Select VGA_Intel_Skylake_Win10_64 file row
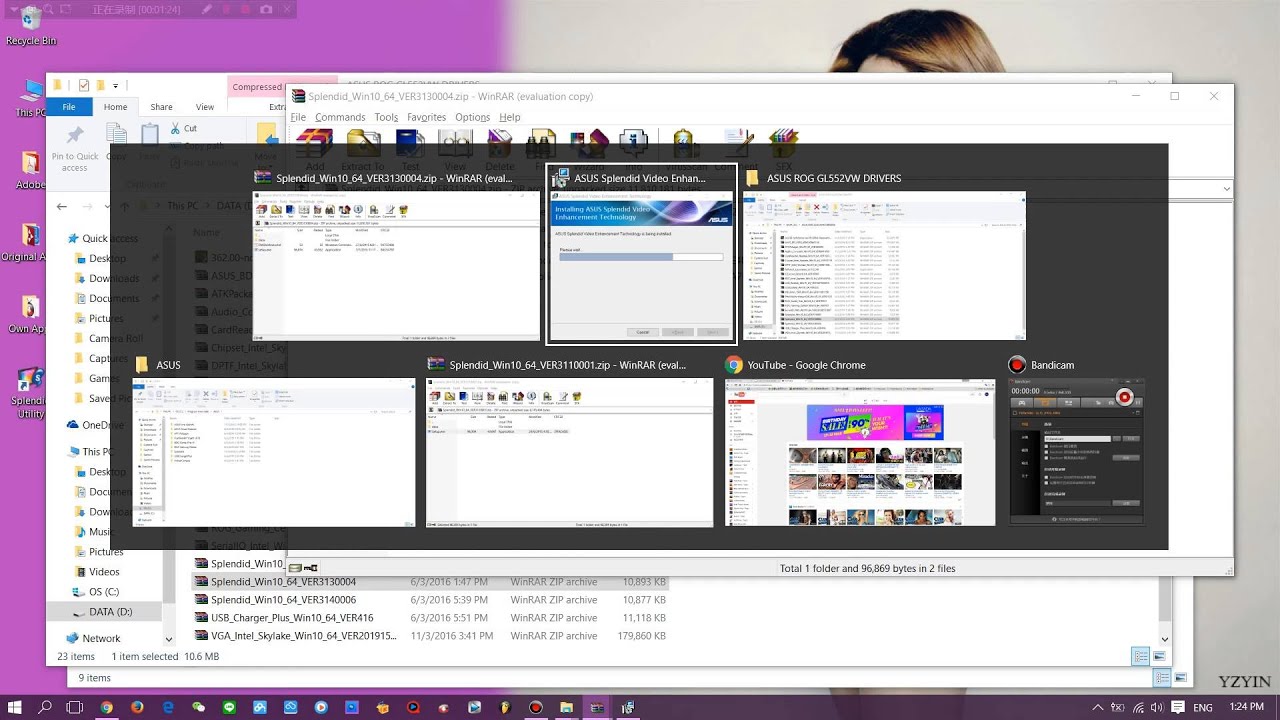This screenshot has height=720, width=1280. click(x=430, y=636)
